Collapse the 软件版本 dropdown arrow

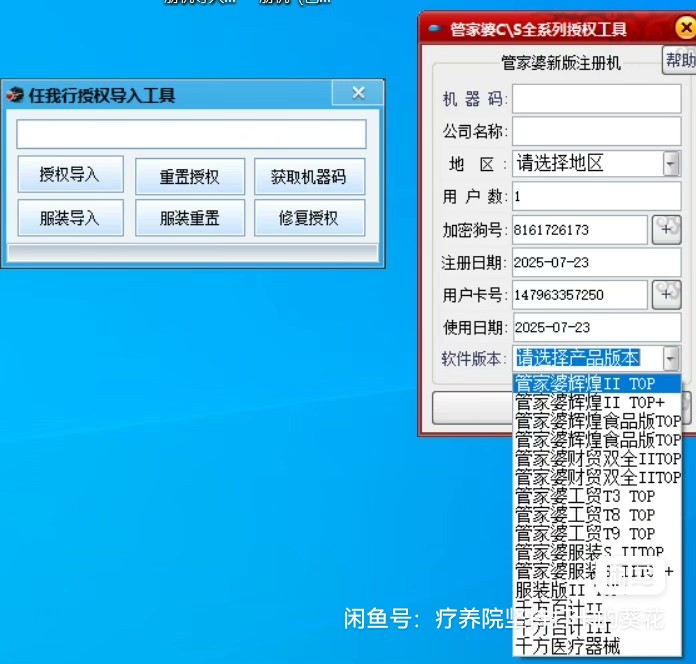(x=670, y=358)
